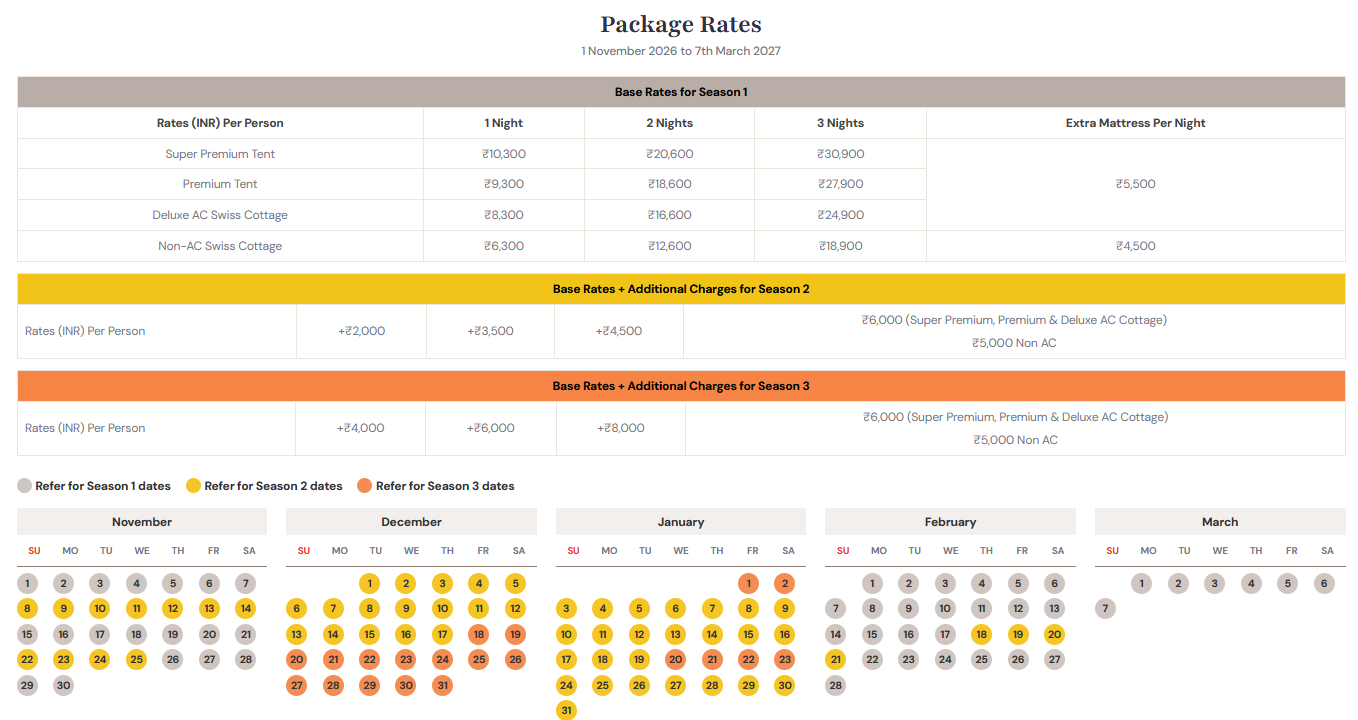Screen dimensions: 1358x720
Task: Select November 30 on the calendar
Action: (64, 685)
